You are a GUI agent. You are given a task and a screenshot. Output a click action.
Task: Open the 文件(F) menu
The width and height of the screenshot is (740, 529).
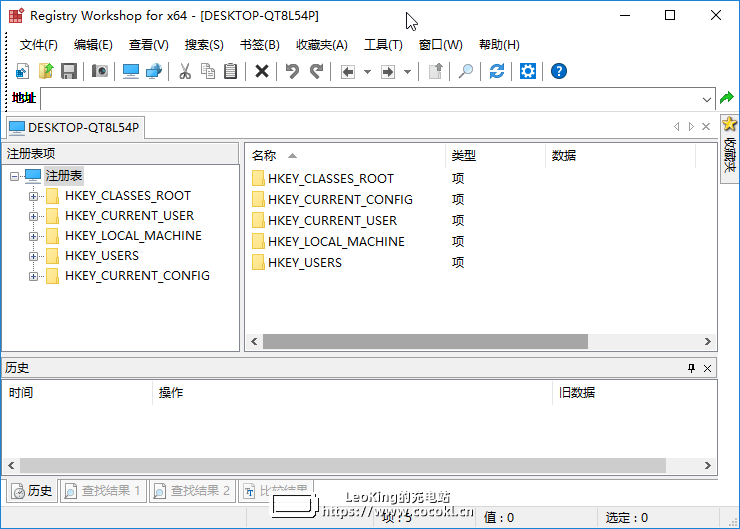pos(39,45)
